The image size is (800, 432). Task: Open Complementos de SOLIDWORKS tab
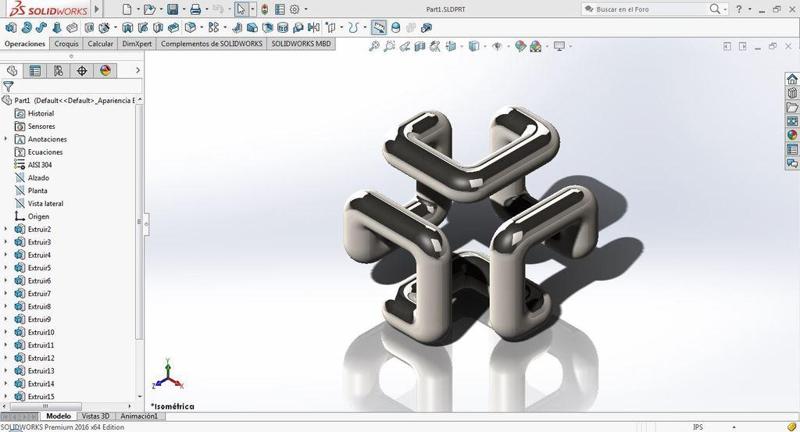[211, 44]
